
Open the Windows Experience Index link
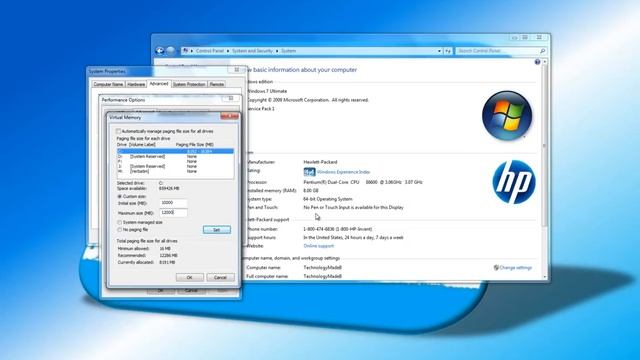click(343, 172)
